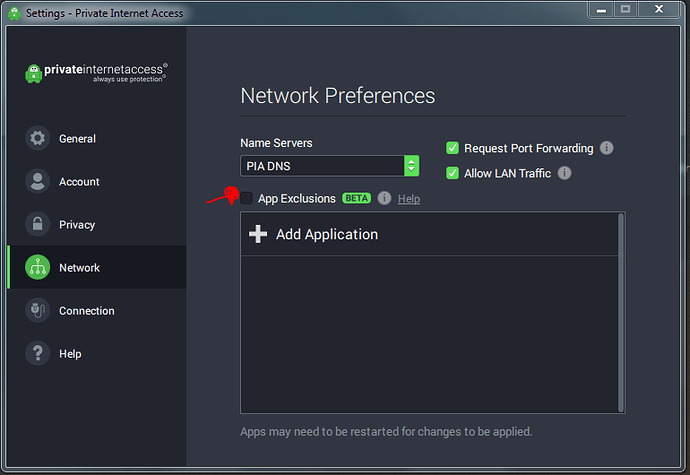Enable the App Exclusions checkbox
This screenshot has width=690, height=475.
tap(247, 198)
